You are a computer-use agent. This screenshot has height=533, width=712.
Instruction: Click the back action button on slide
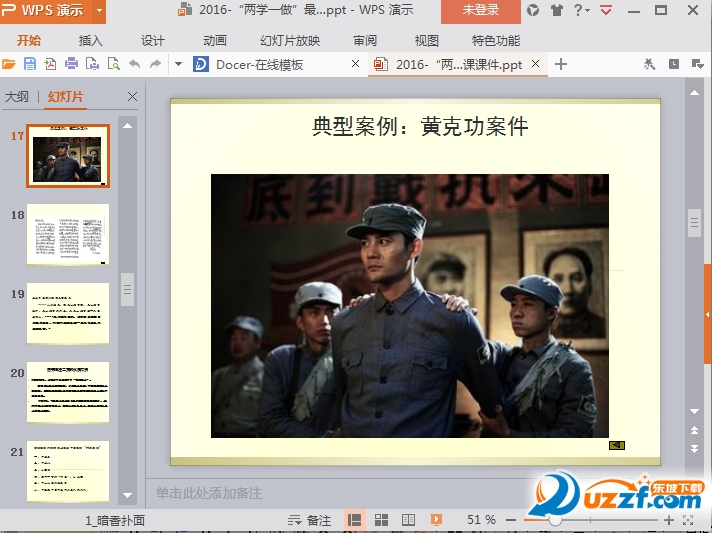coord(617,445)
